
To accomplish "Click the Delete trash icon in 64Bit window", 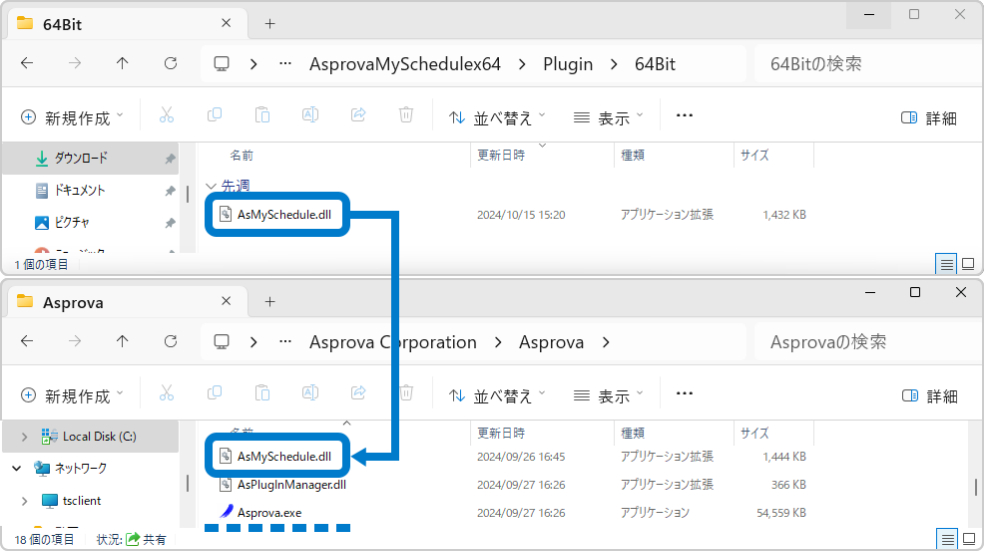I will pyautogui.click(x=406, y=115).
